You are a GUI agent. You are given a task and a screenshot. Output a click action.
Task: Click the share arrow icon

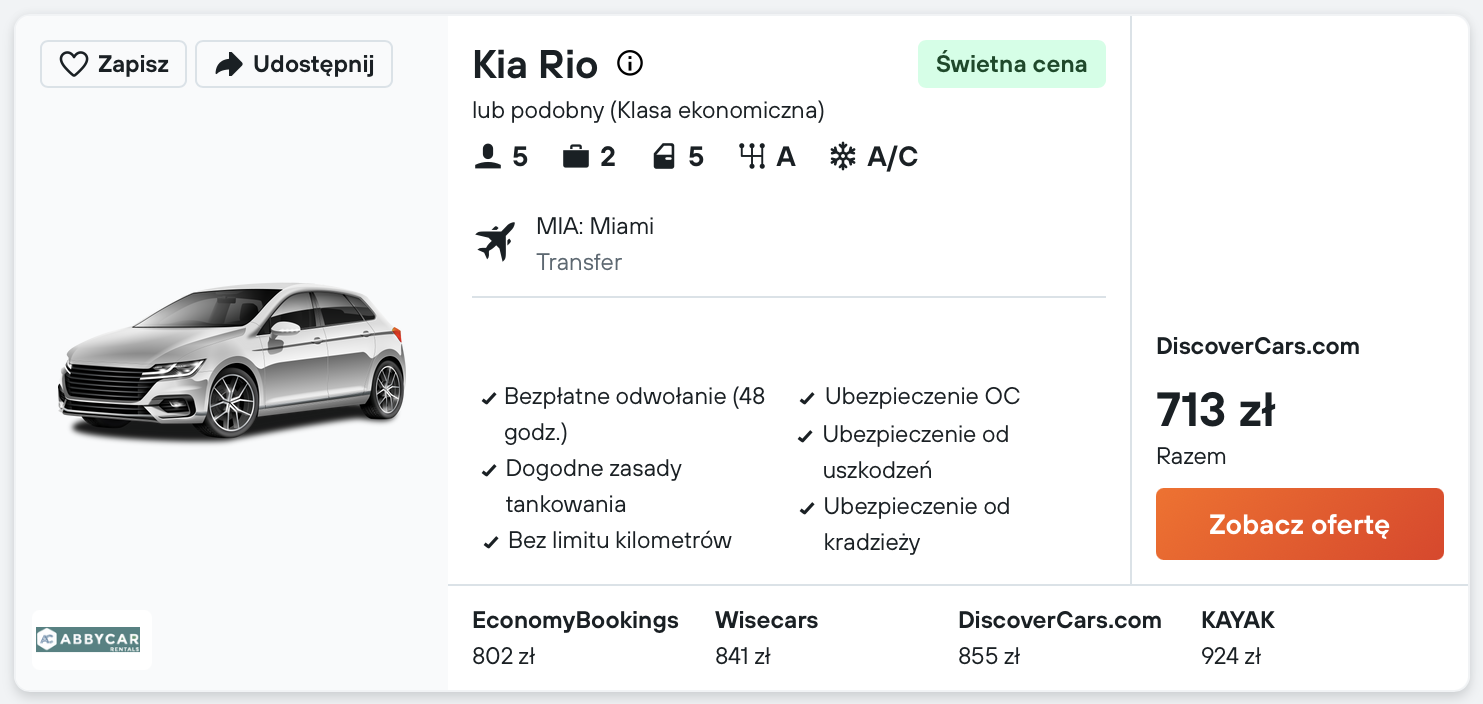pyautogui.click(x=229, y=65)
